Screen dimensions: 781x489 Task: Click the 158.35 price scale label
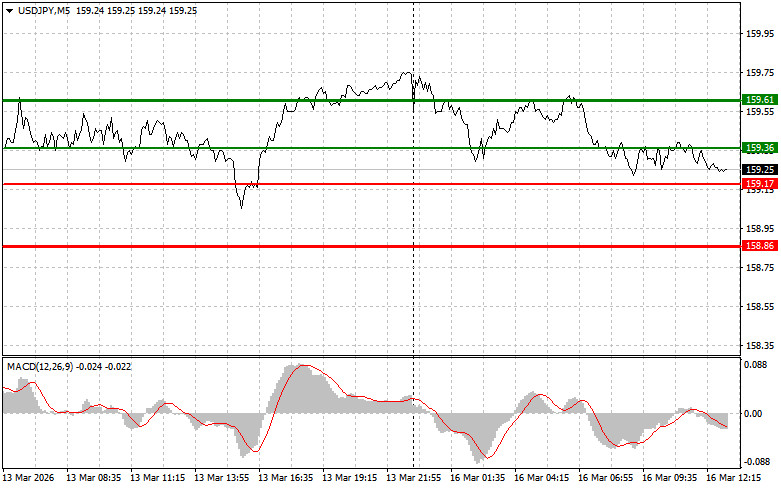tap(760, 346)
